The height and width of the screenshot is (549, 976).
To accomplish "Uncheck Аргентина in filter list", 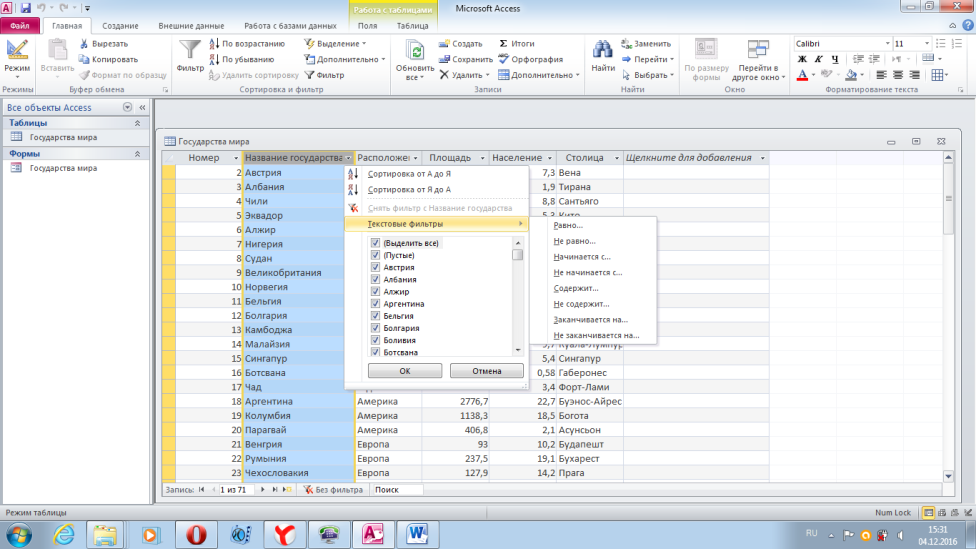I will pyautogui.click(x=375, y=304).
